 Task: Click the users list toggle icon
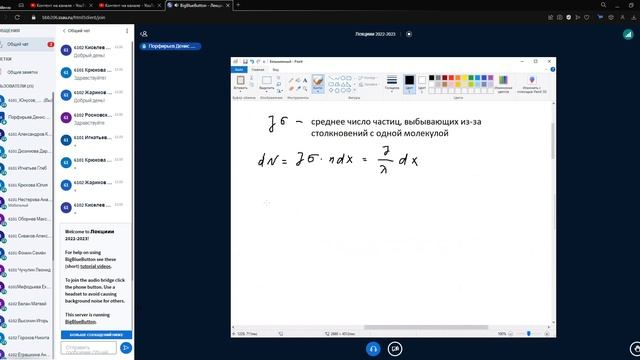[x=144, y=34]
